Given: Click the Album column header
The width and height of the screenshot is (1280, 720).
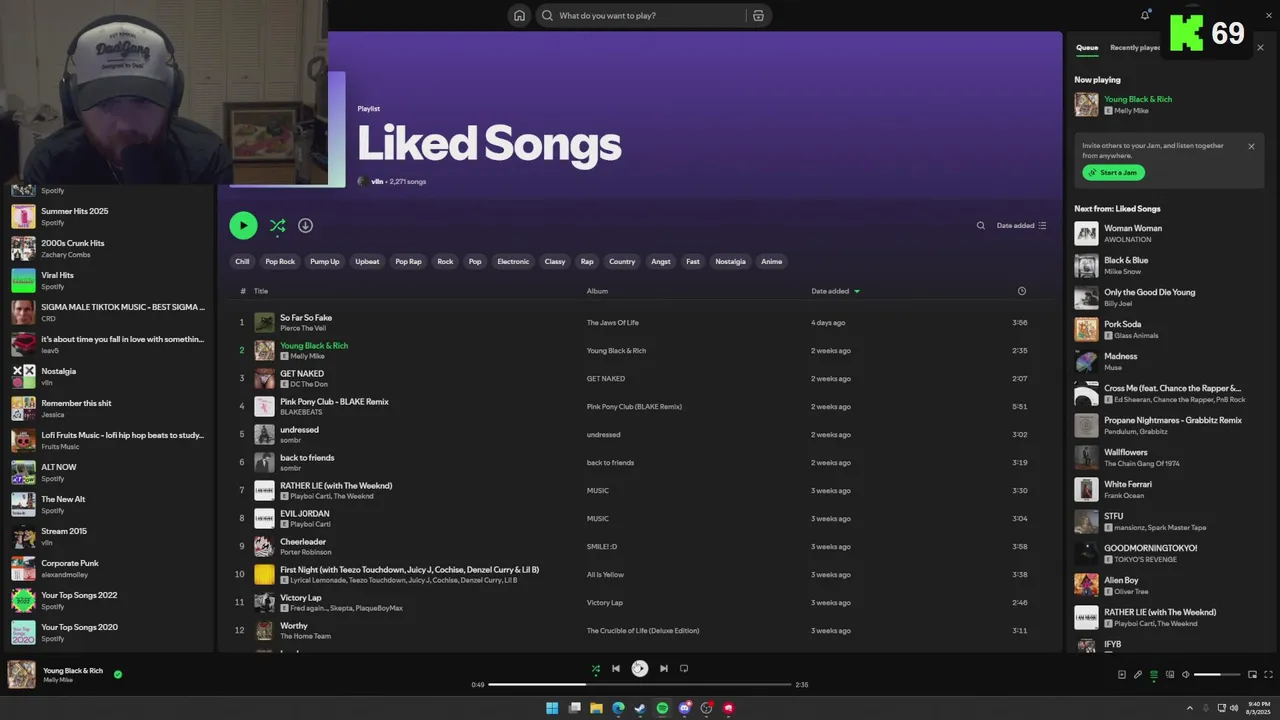Looking at the screenshot, I should click(x=597, y=291).
